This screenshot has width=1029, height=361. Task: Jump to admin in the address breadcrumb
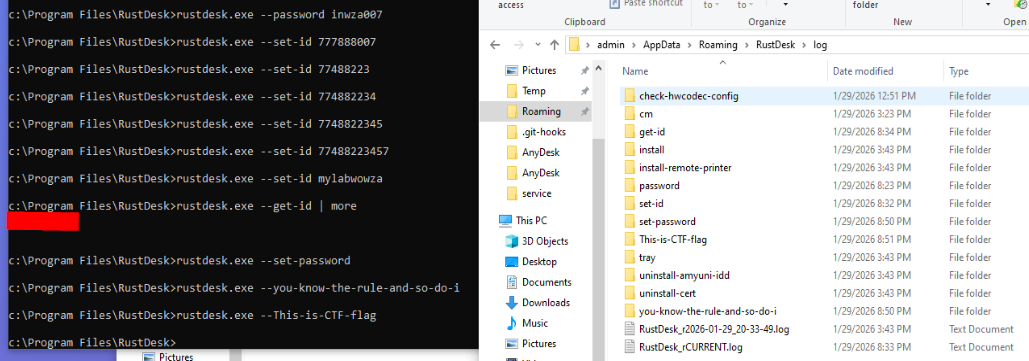pos(612,45)
